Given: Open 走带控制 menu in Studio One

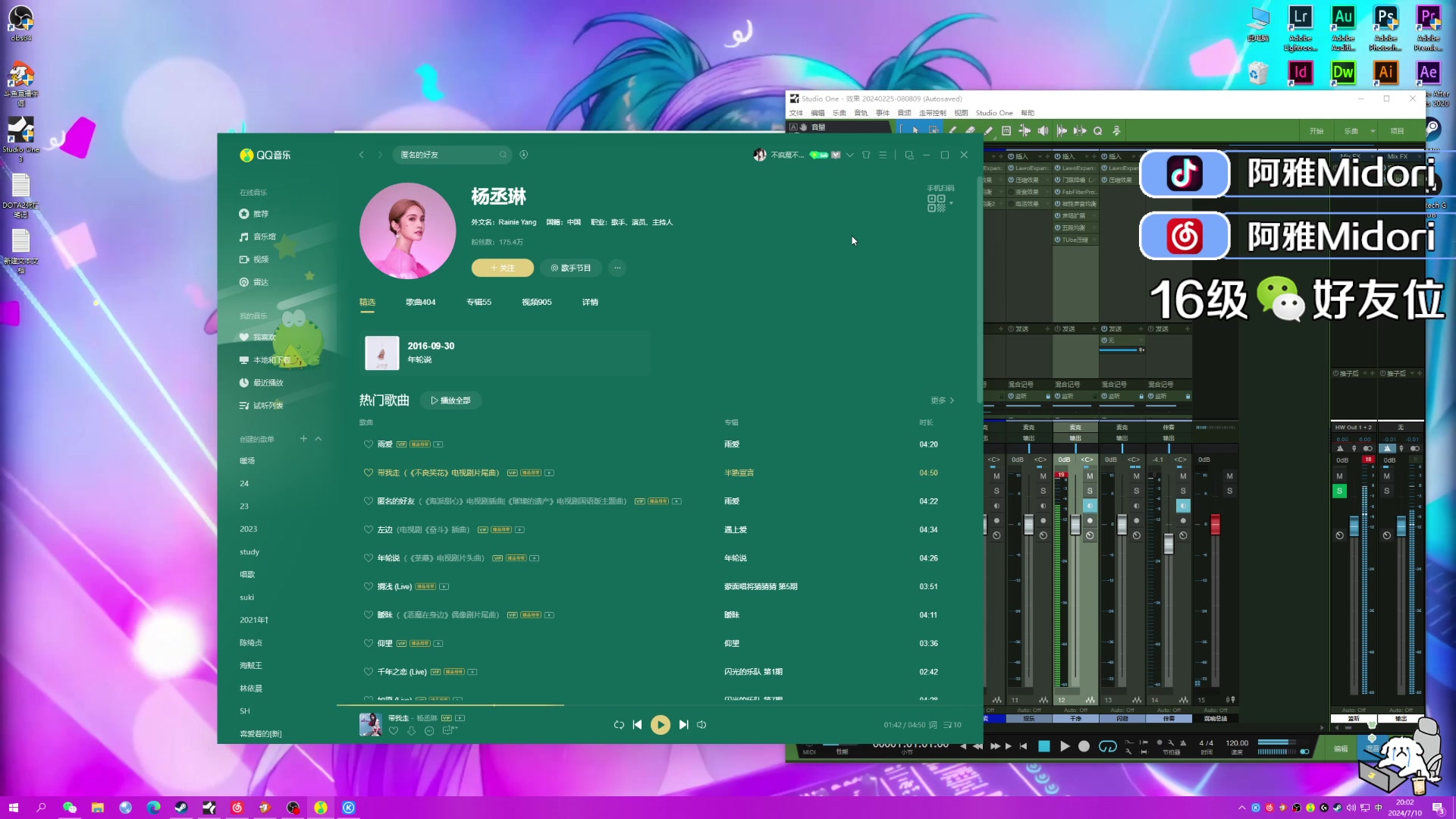Looking at the screenshot, I should click(933, 113).
